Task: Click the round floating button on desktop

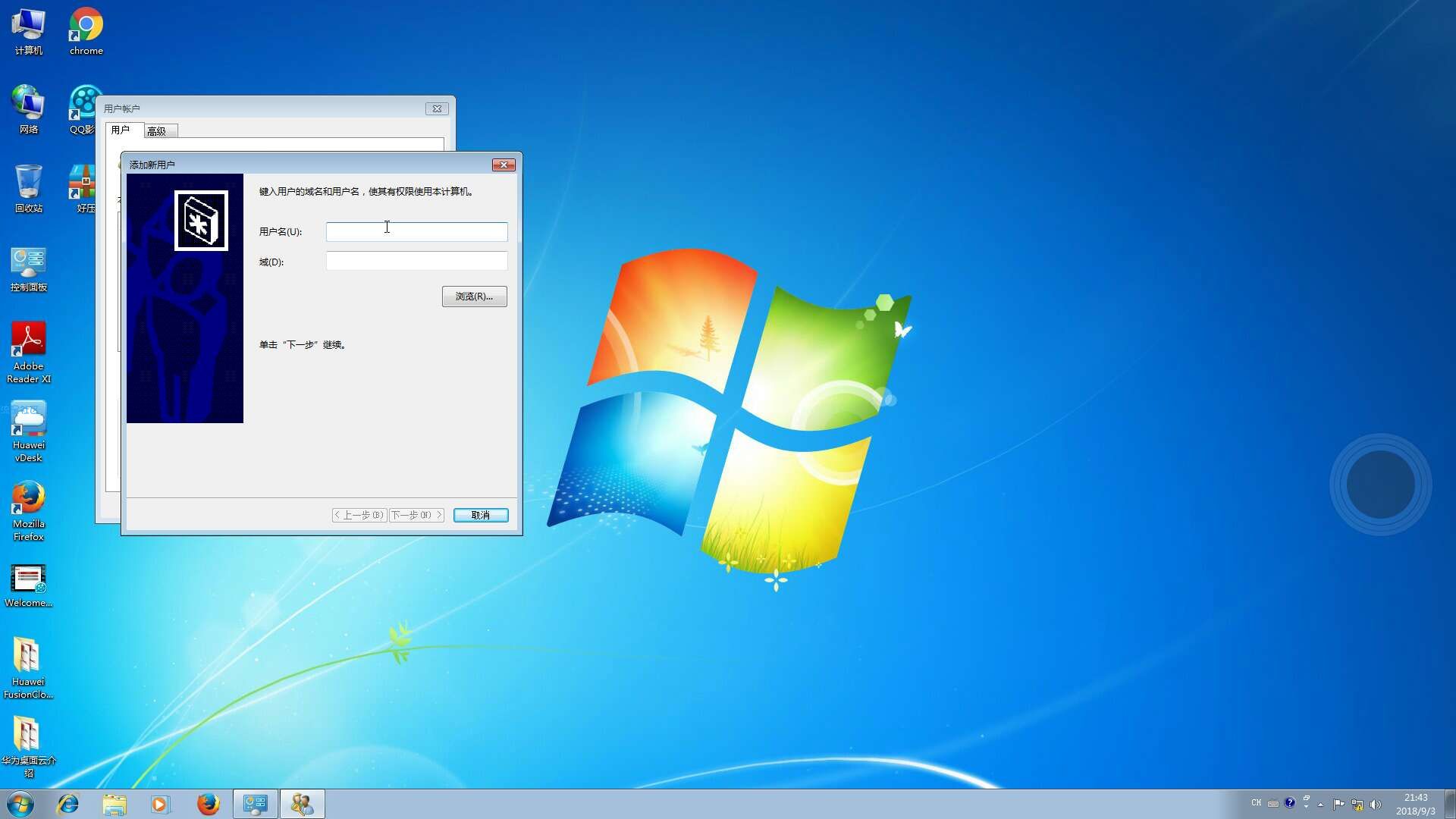Action: 1380,484
